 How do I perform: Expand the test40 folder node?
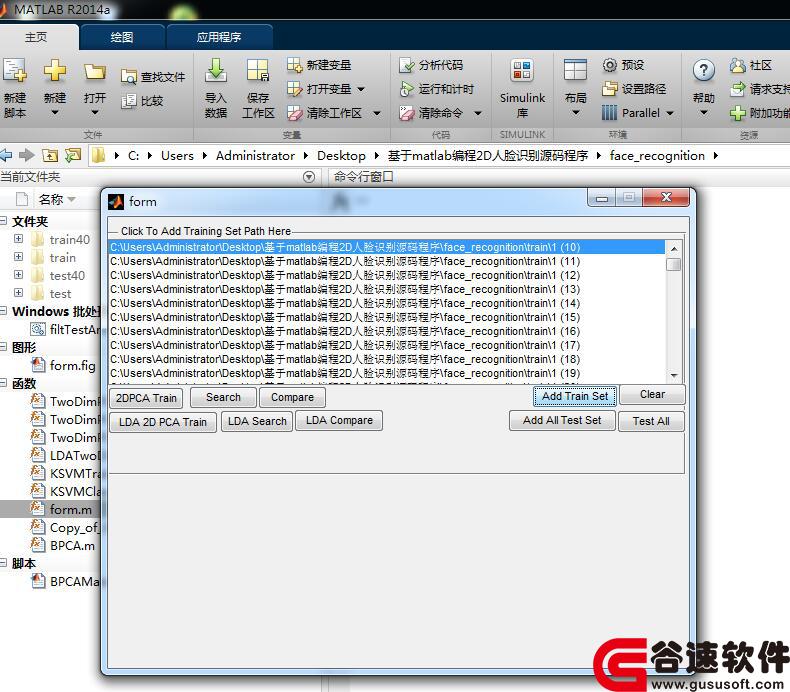click(18, 275)
